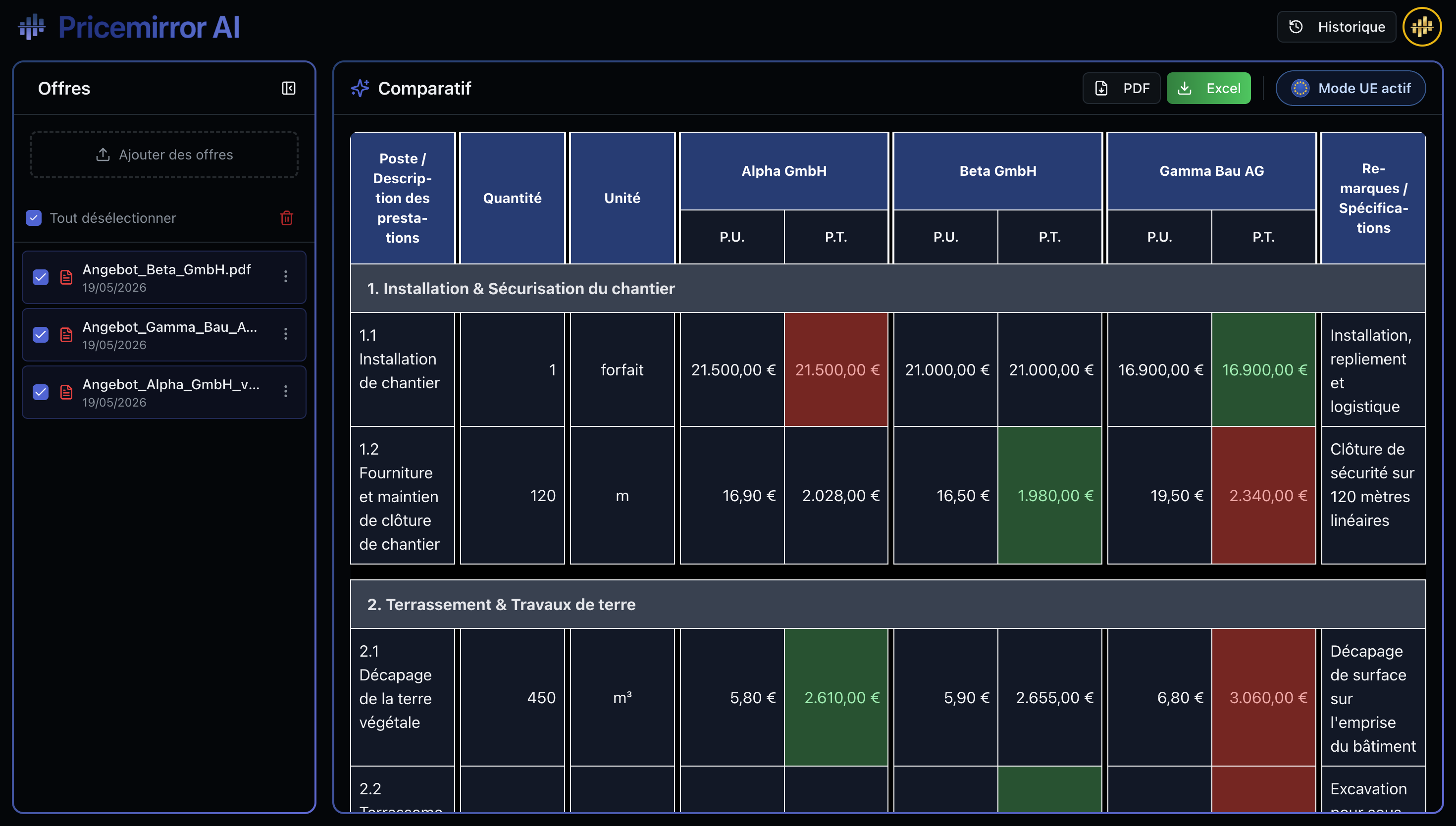
Task: Click unit price cell 19,50 €
Action: [1160, 496]
